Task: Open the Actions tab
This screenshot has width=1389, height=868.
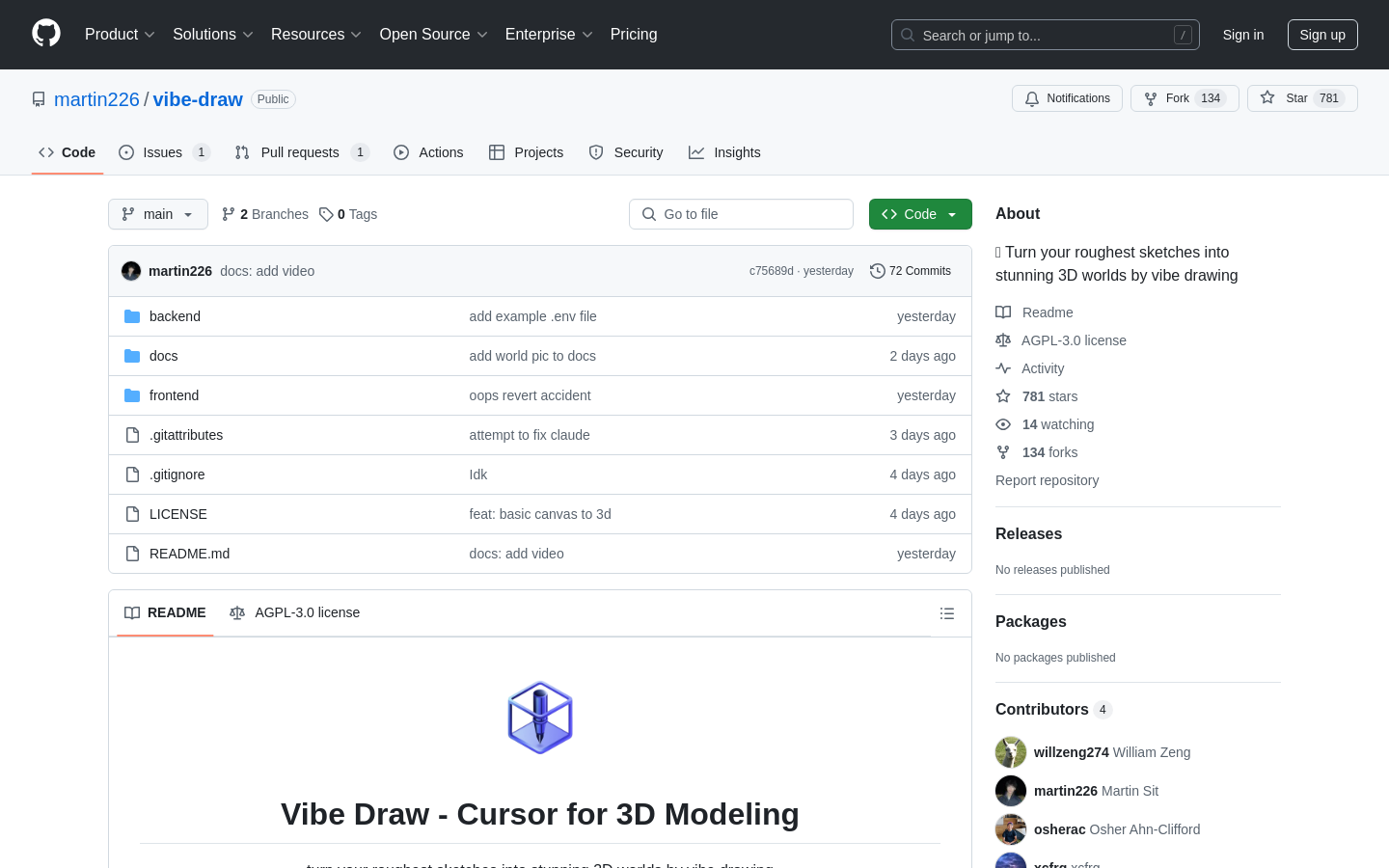Action: [x=428, y=152]
